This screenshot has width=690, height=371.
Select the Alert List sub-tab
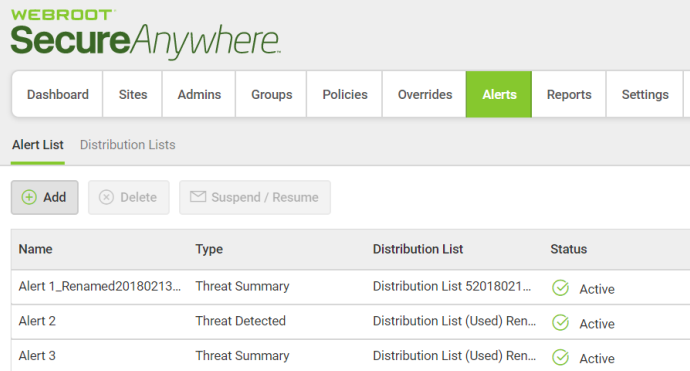(38, 145)
